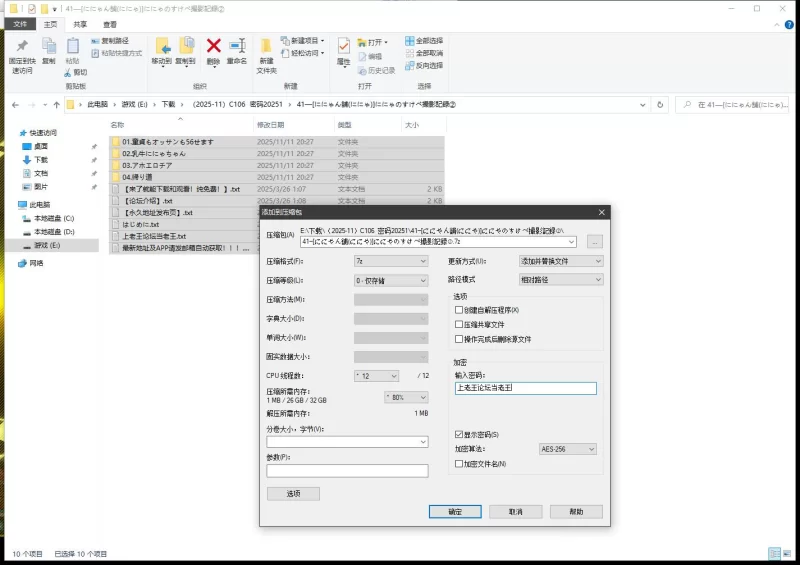The image size is (800, 565).
Task: Open the archive format (压缩格式) dropdown
Action: click(390, 261)
